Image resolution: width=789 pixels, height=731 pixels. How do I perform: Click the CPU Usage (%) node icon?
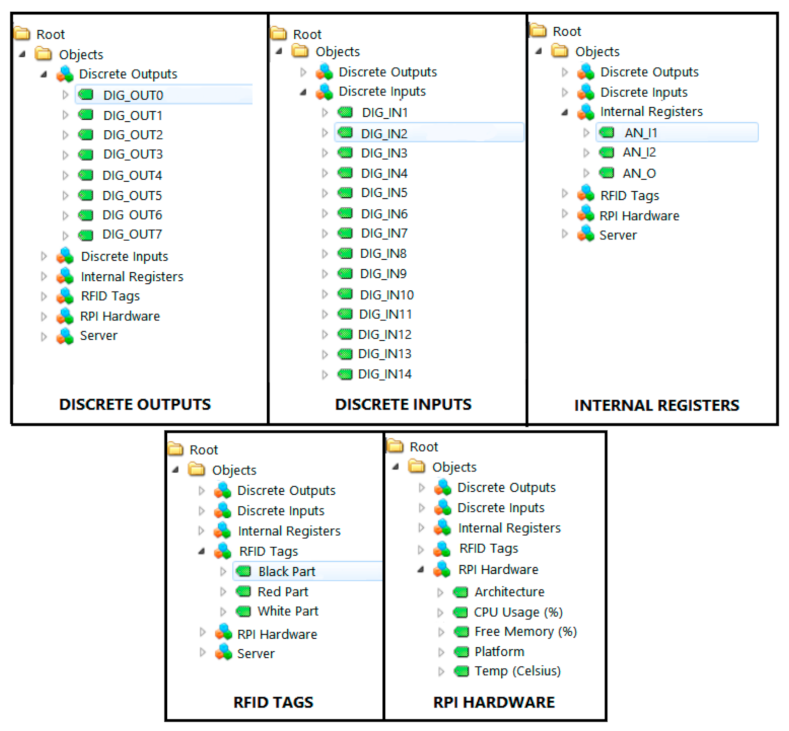(460, 612)
